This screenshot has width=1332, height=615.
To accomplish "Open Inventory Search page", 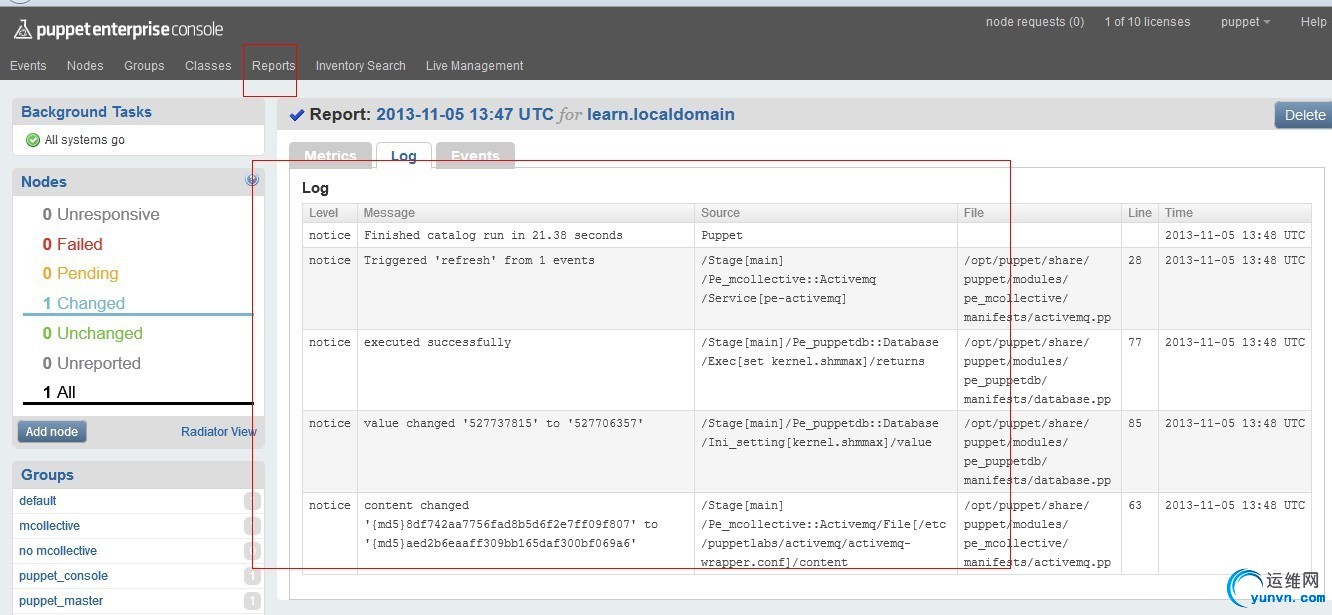I will (360, 66).
